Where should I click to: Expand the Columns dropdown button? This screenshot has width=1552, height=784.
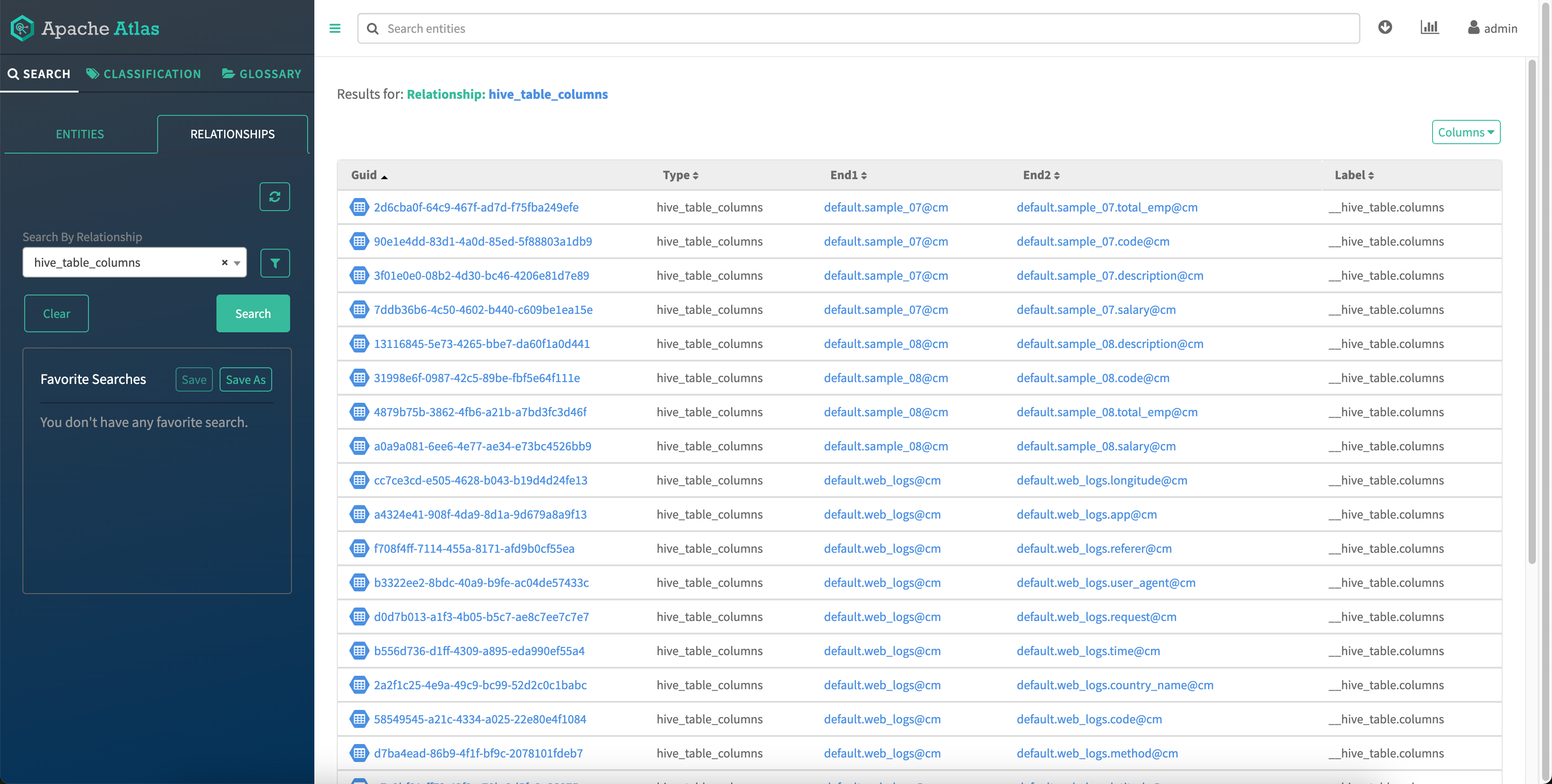pyautogui.click(x=1465, y=132)
